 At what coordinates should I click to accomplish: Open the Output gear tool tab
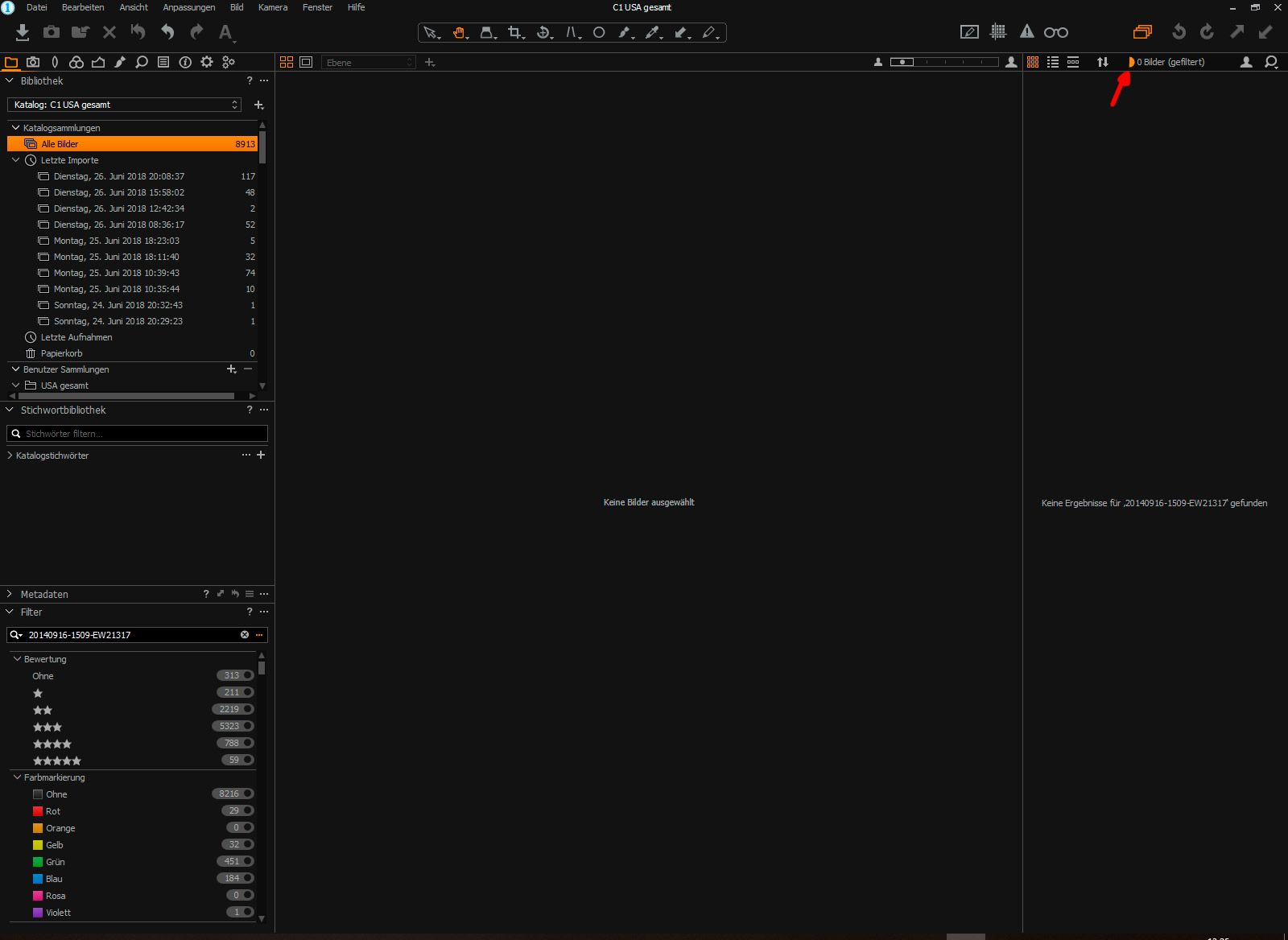click(x=207, y=62)
